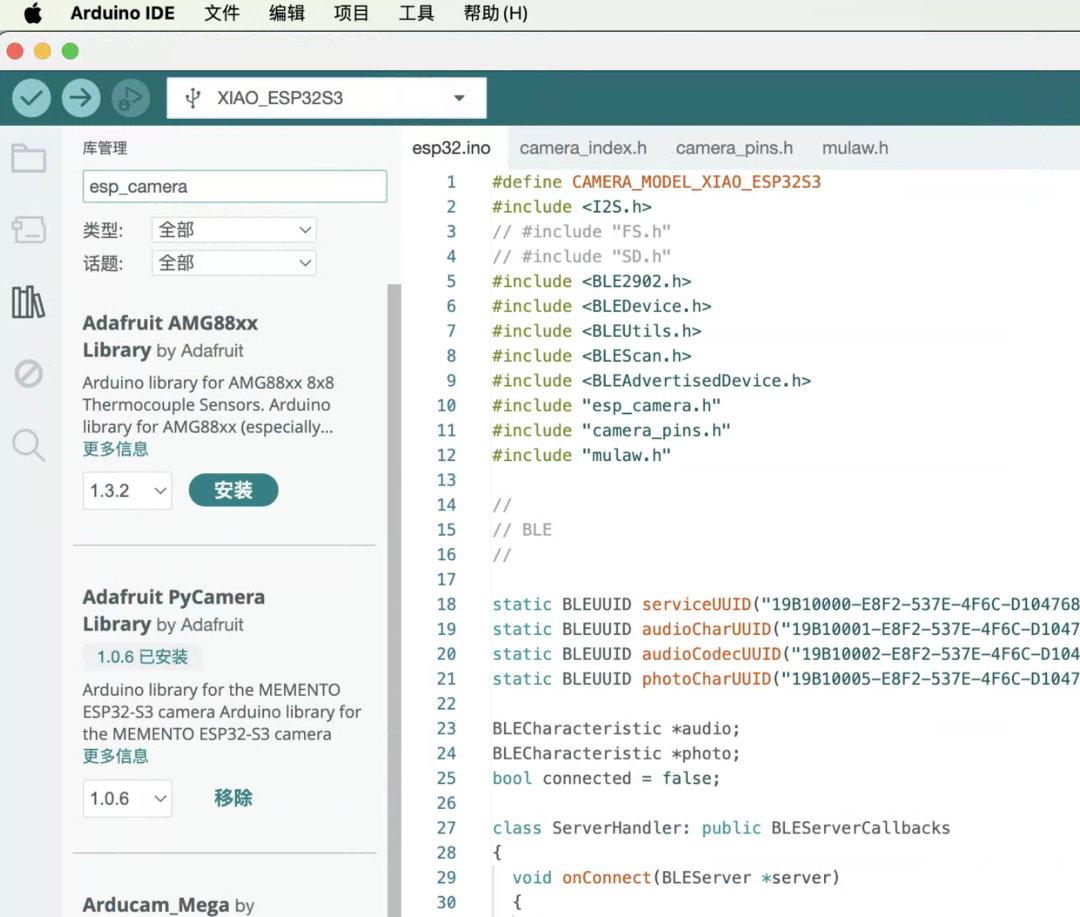
Task: Click the 1.0.6 已安装 badge
Action: (x=143, y=657)
